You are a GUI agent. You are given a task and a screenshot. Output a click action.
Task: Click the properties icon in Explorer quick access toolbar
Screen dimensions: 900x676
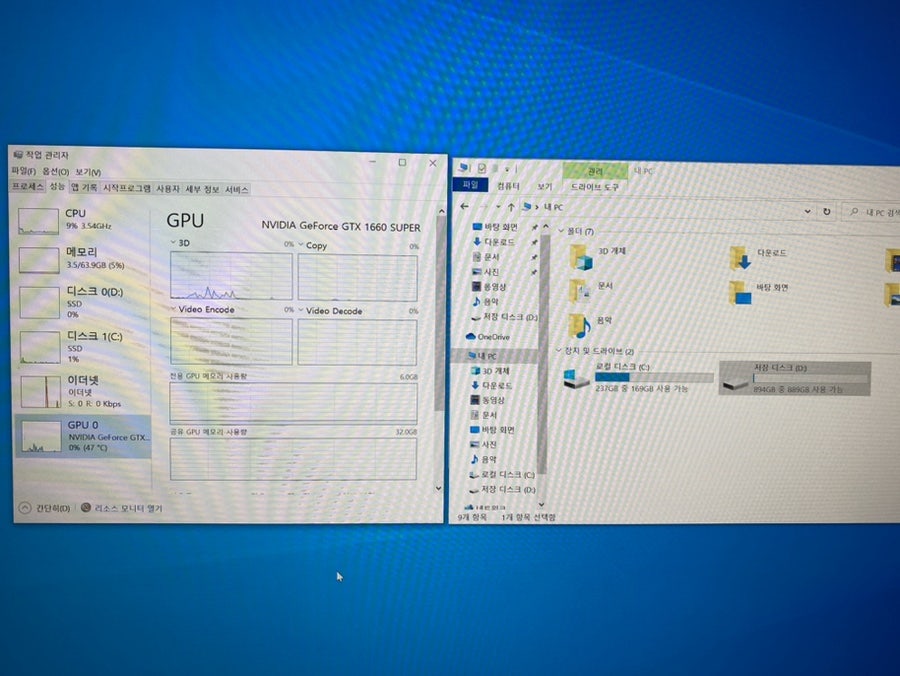point(482,168)
